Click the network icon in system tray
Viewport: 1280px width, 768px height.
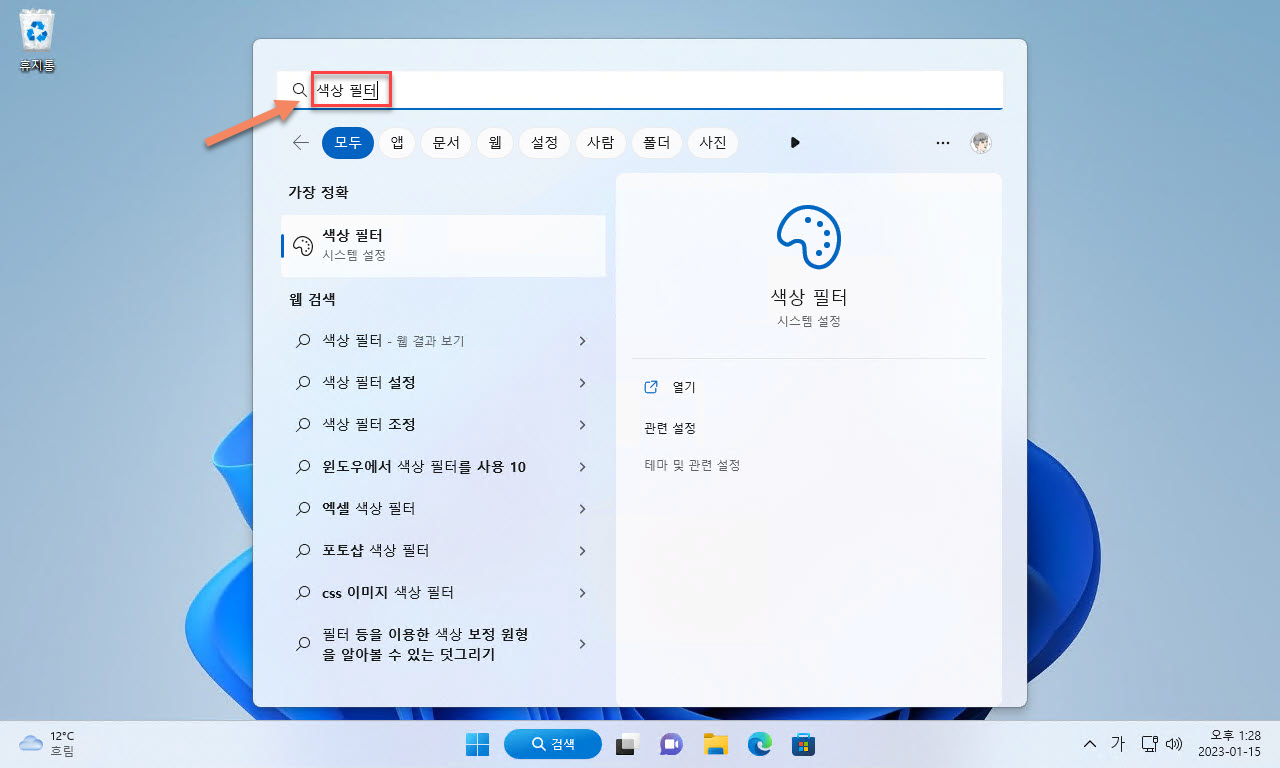click(x=1150, y=744)
